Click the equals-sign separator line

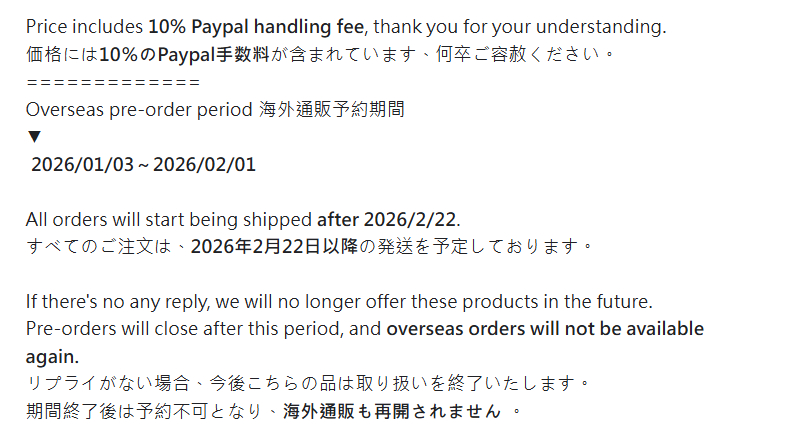(113, 81)
